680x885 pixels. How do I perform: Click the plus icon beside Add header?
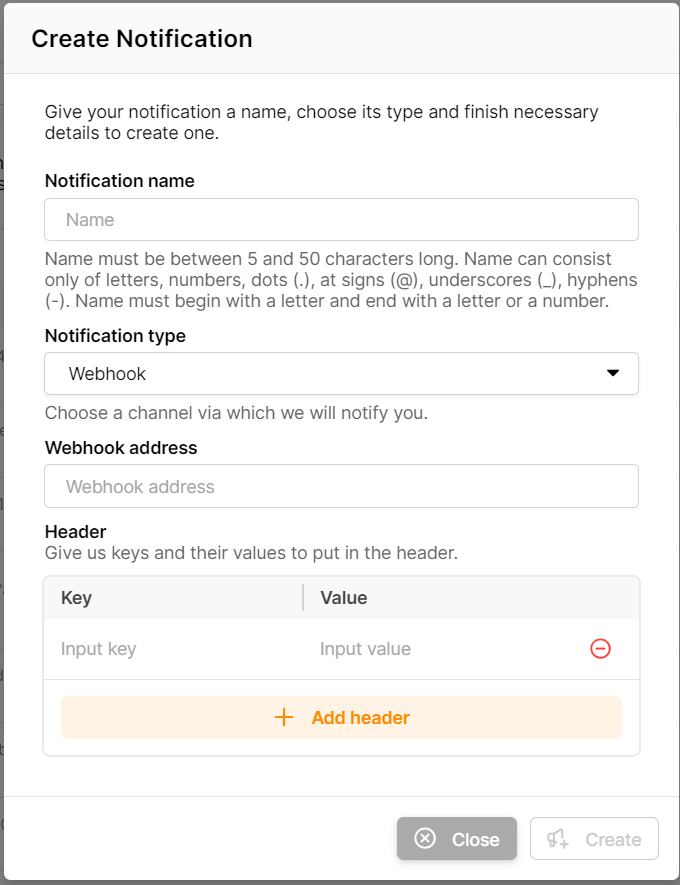(284, 718)
